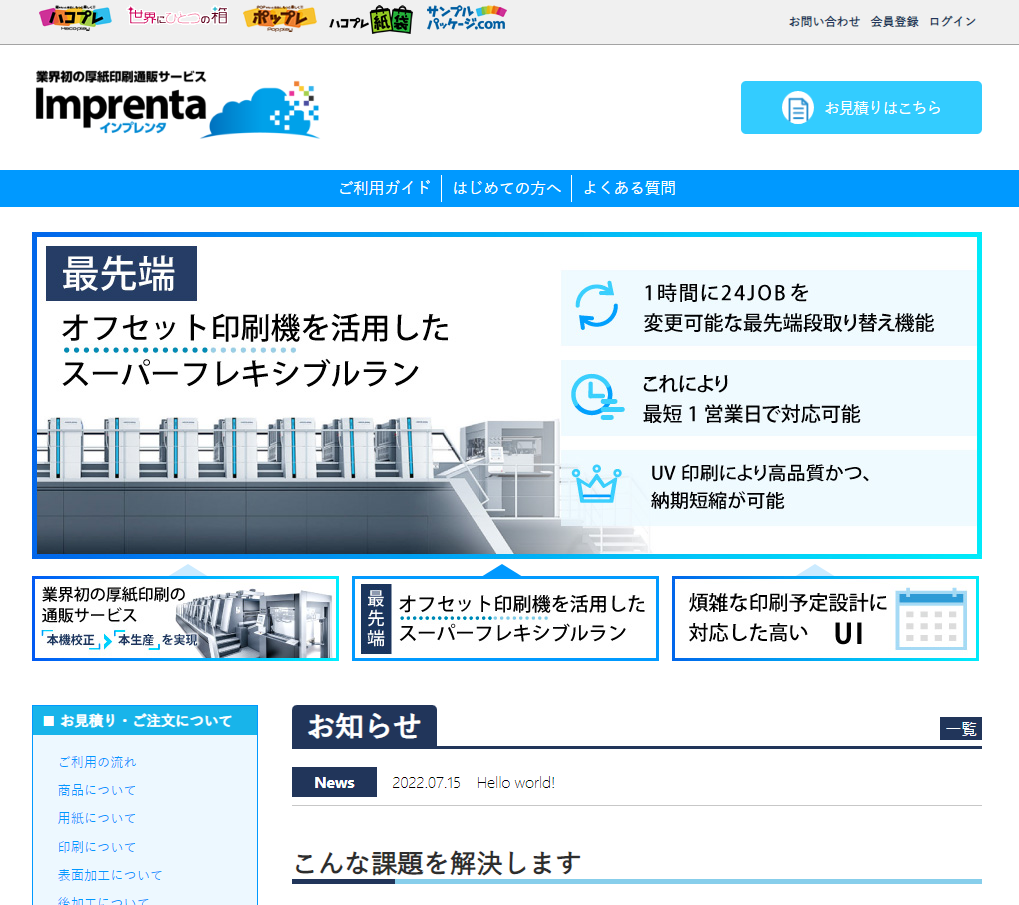The width and height of the screenshot is (1019, 905).
Task: Click the crown icon beside UV印刷
Action: [596, 485]
